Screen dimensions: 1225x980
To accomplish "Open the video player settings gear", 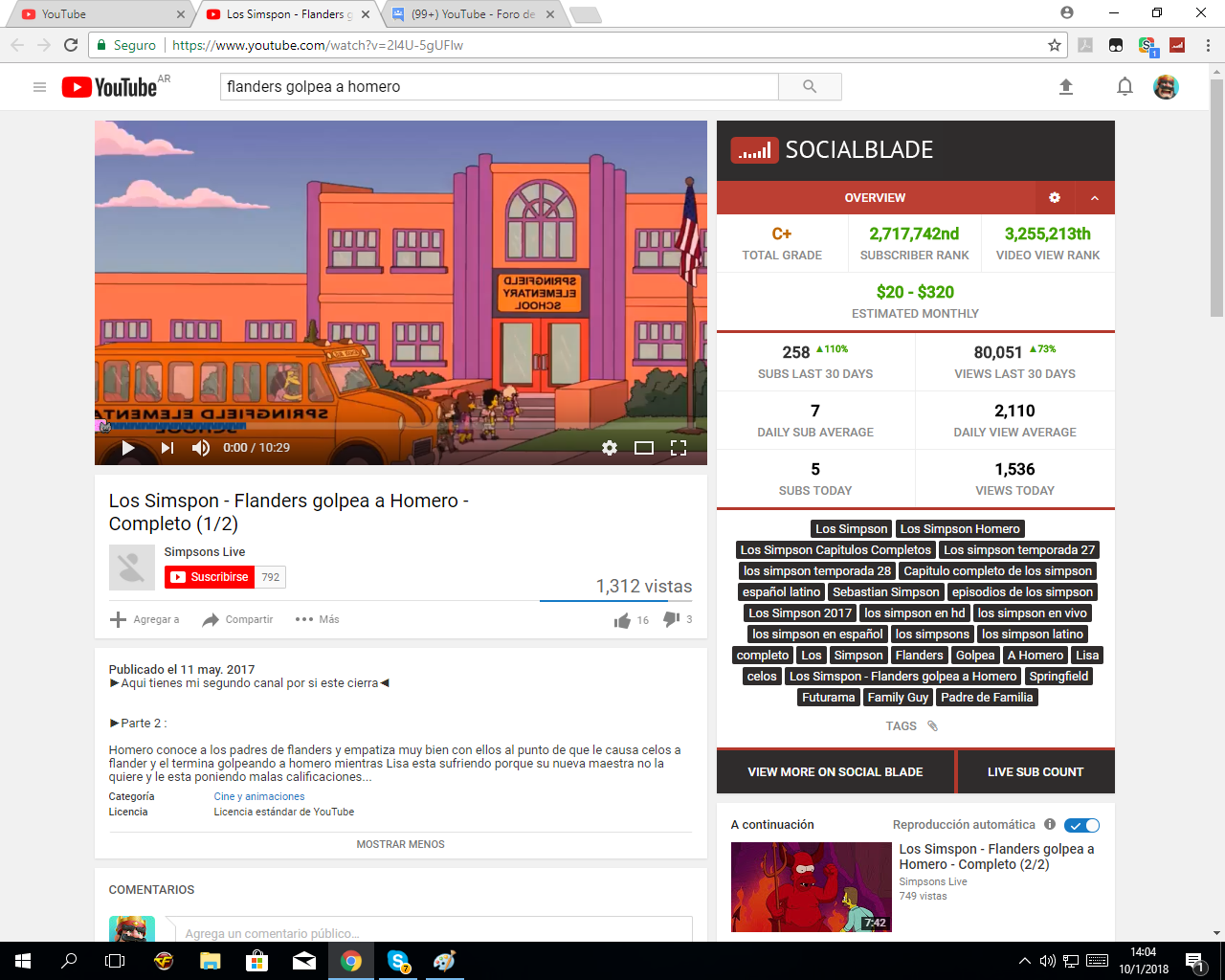I will click(x=610, y=448).
